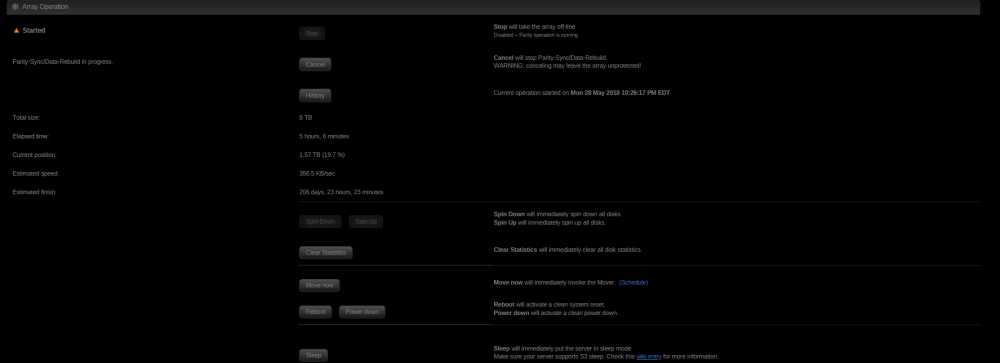Select 'Stop will take the array off-line' text
This screenshot has width=1000, height=363.
pyautogui.click(x=535, y=27)
